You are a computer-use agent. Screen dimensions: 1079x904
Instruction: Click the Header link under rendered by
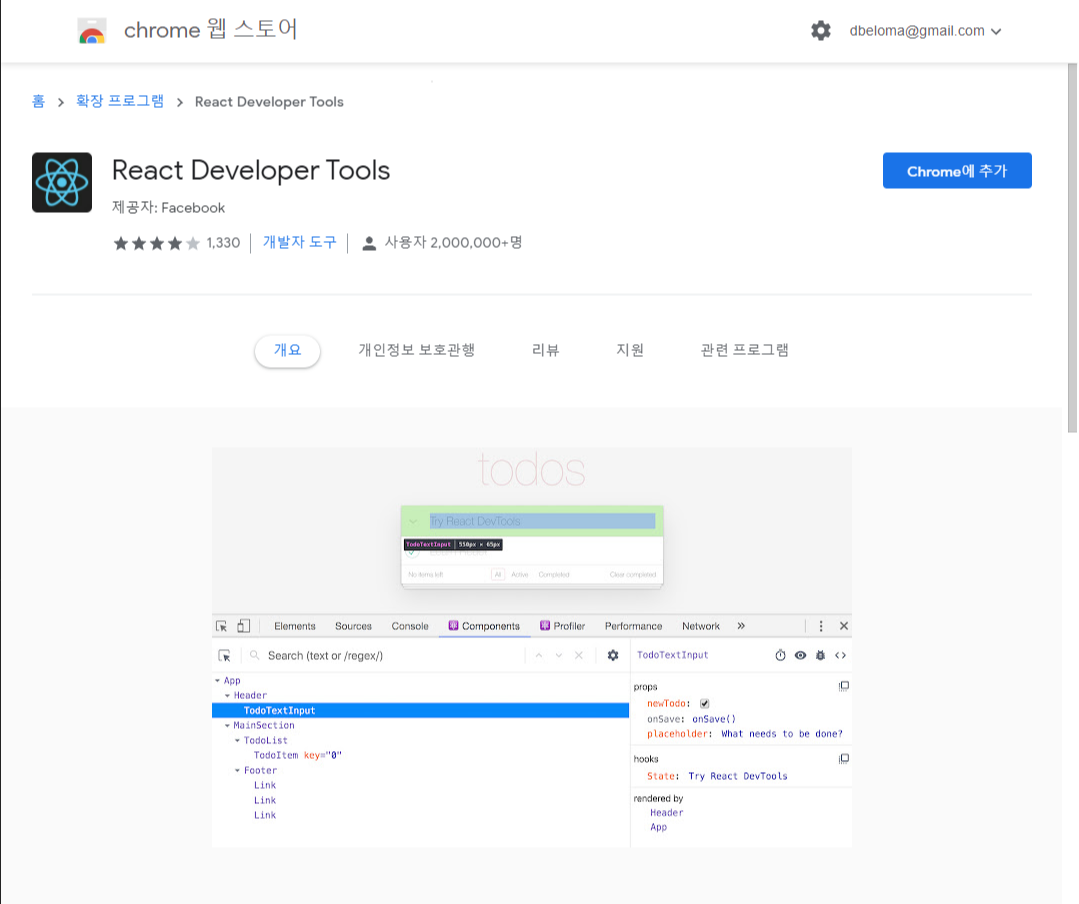[x=667, y=812]
